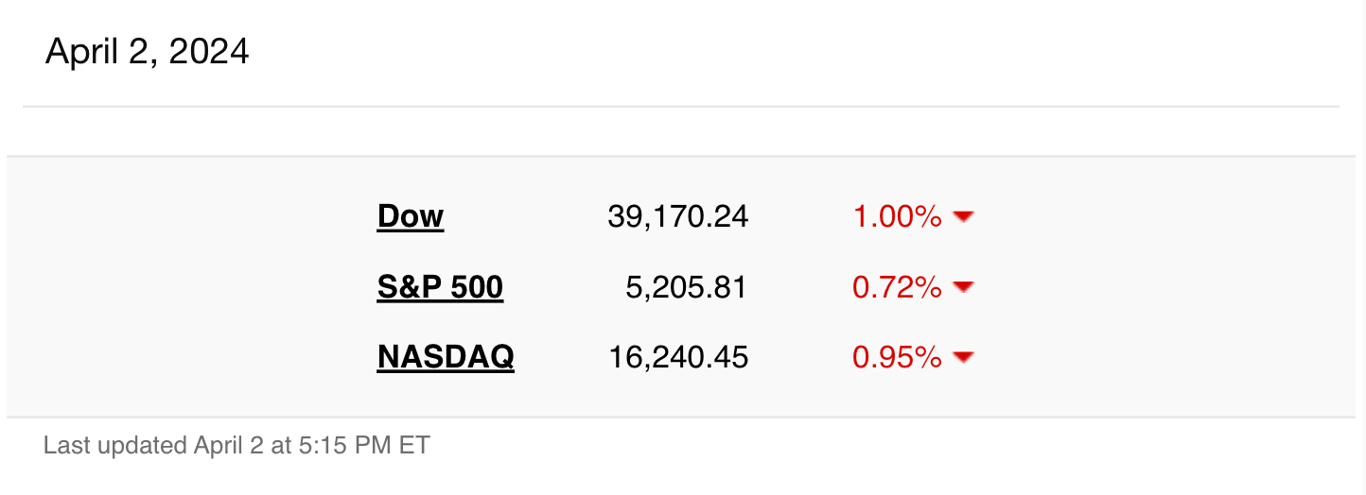Click the April 2, 2024 date heading
This screenshot has height=495, width=1366.
pyautogui.click(x=147, y=51)
